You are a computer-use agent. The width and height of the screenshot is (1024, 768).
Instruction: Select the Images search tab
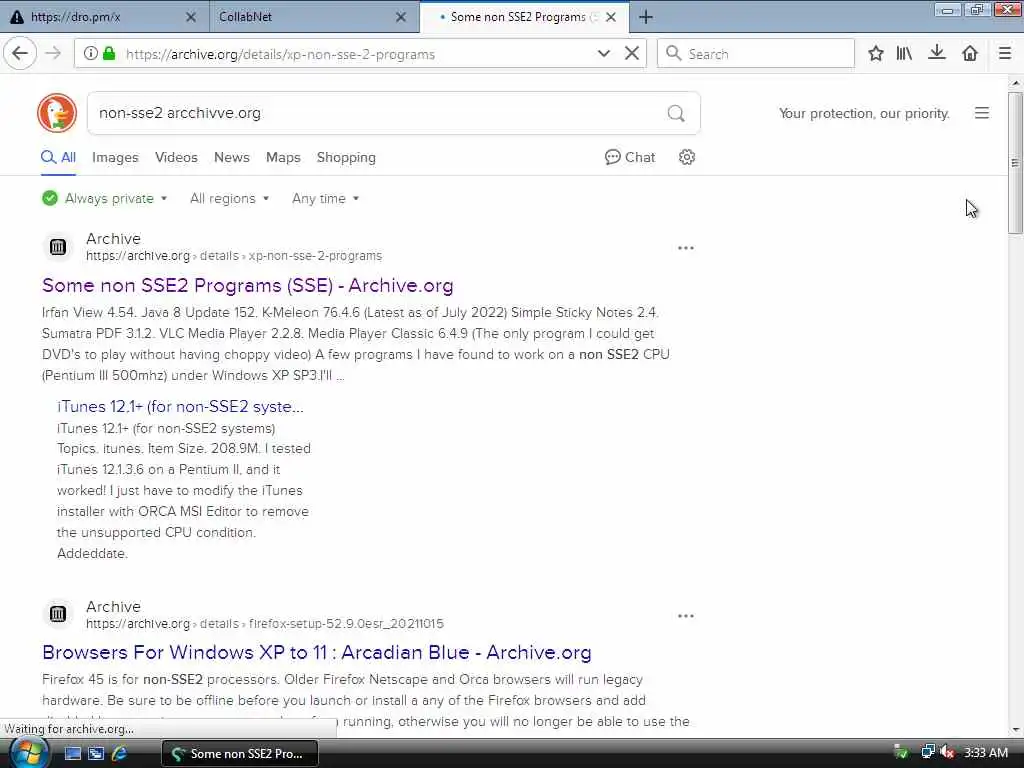(x=115, y=157)
